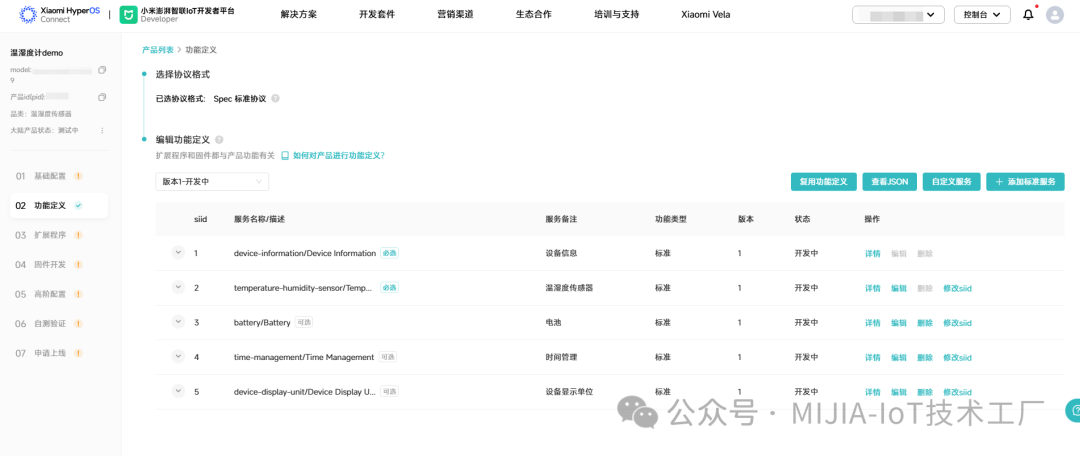Select step 02 功能定义

click(x=59, y=205)
